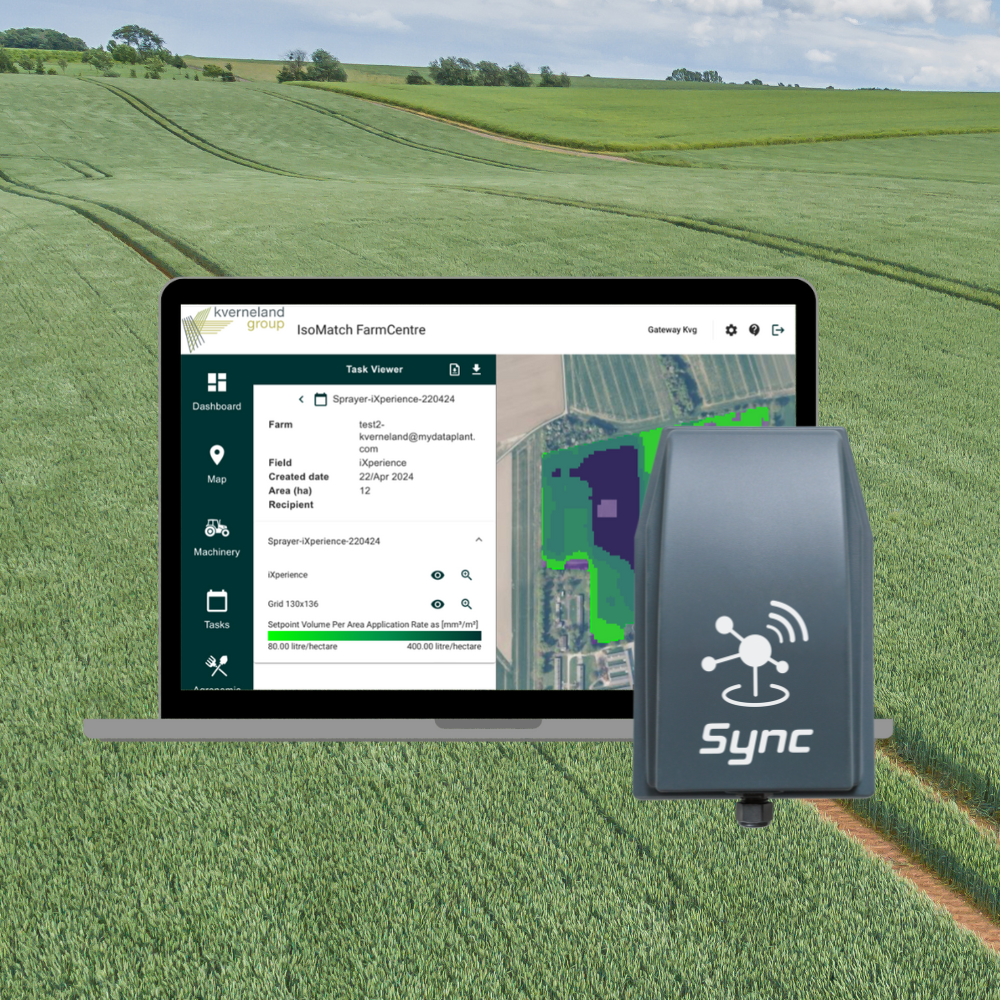Click the Setpoint Volume Per Area text
The image size is (1000, 1000).
coord(373,624)
